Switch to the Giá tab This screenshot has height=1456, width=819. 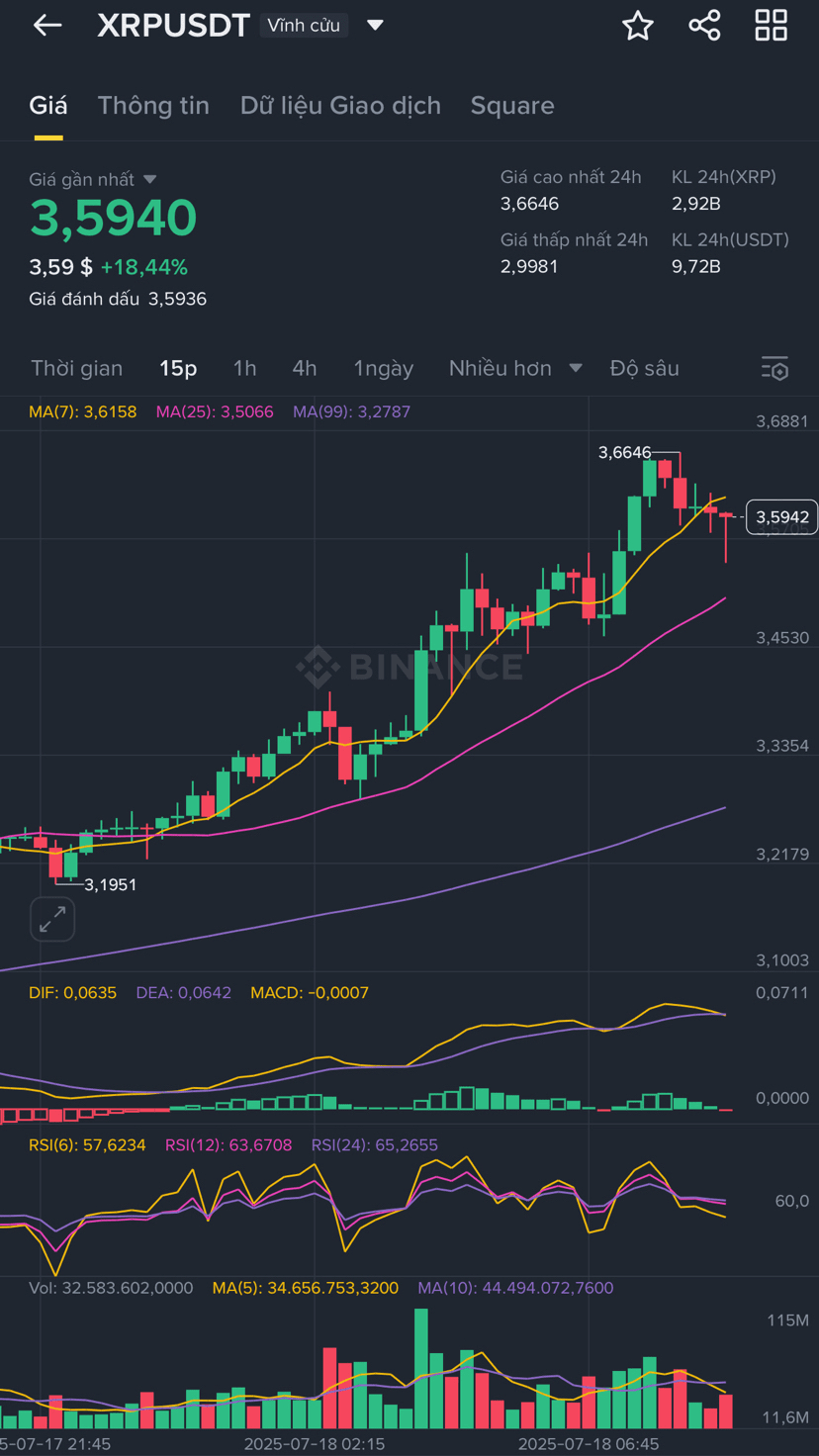click(x=47, y=106)
